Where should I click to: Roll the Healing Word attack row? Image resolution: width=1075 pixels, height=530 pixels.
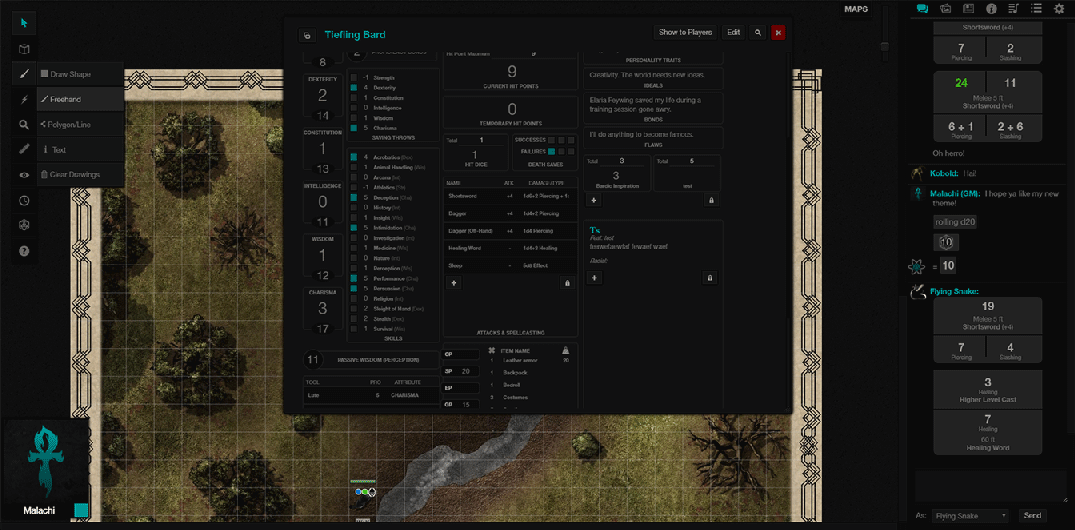click(x=510, y=248)
